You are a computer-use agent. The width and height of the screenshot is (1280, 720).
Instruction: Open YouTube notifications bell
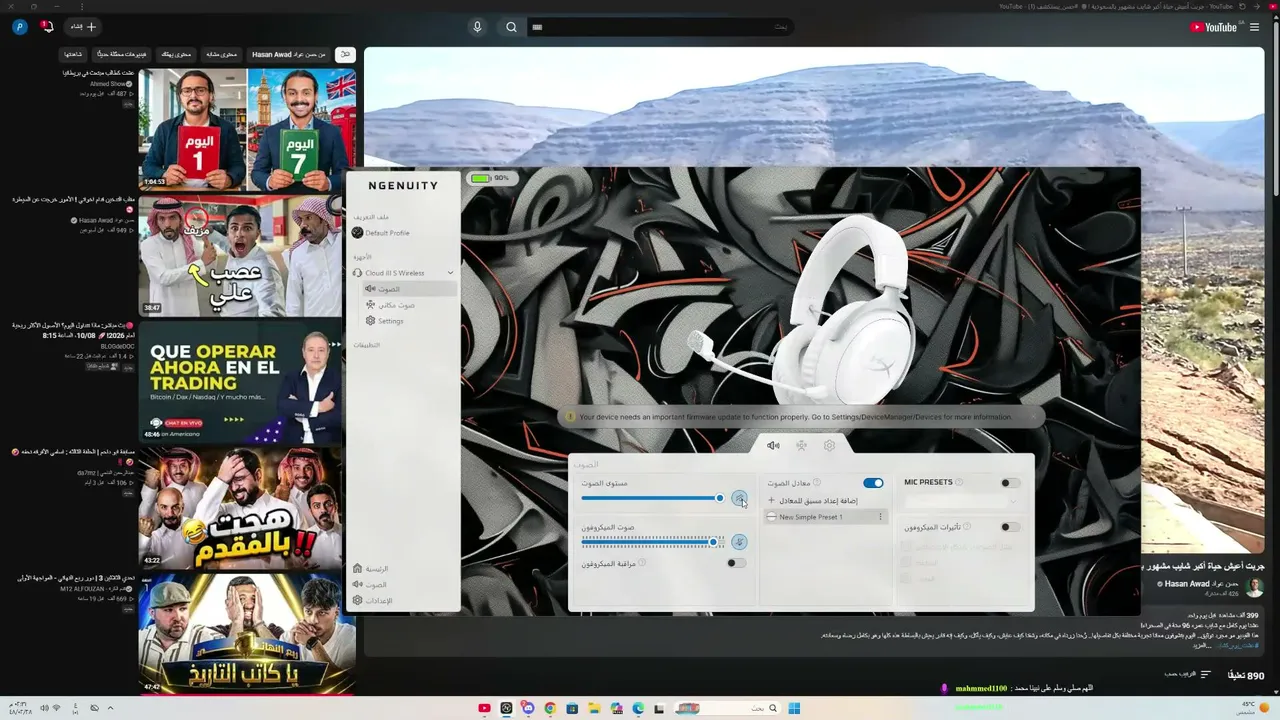click(47, 27)
